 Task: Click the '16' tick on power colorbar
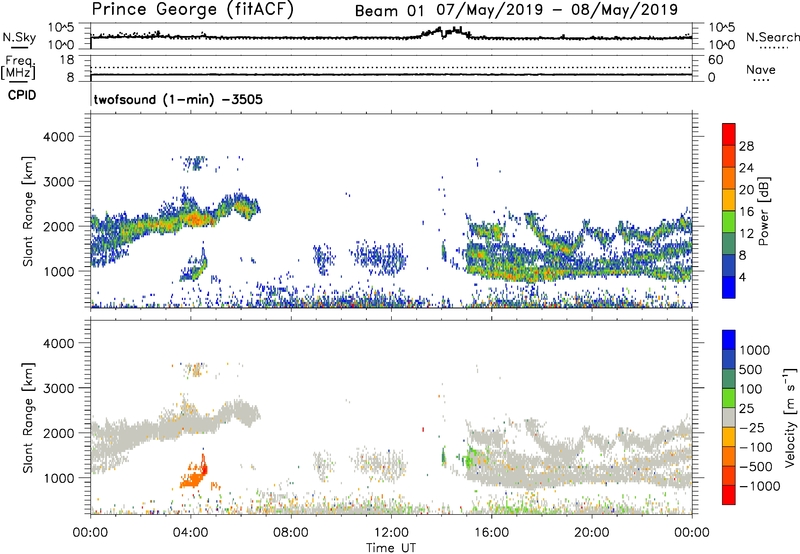click(746, 212)
